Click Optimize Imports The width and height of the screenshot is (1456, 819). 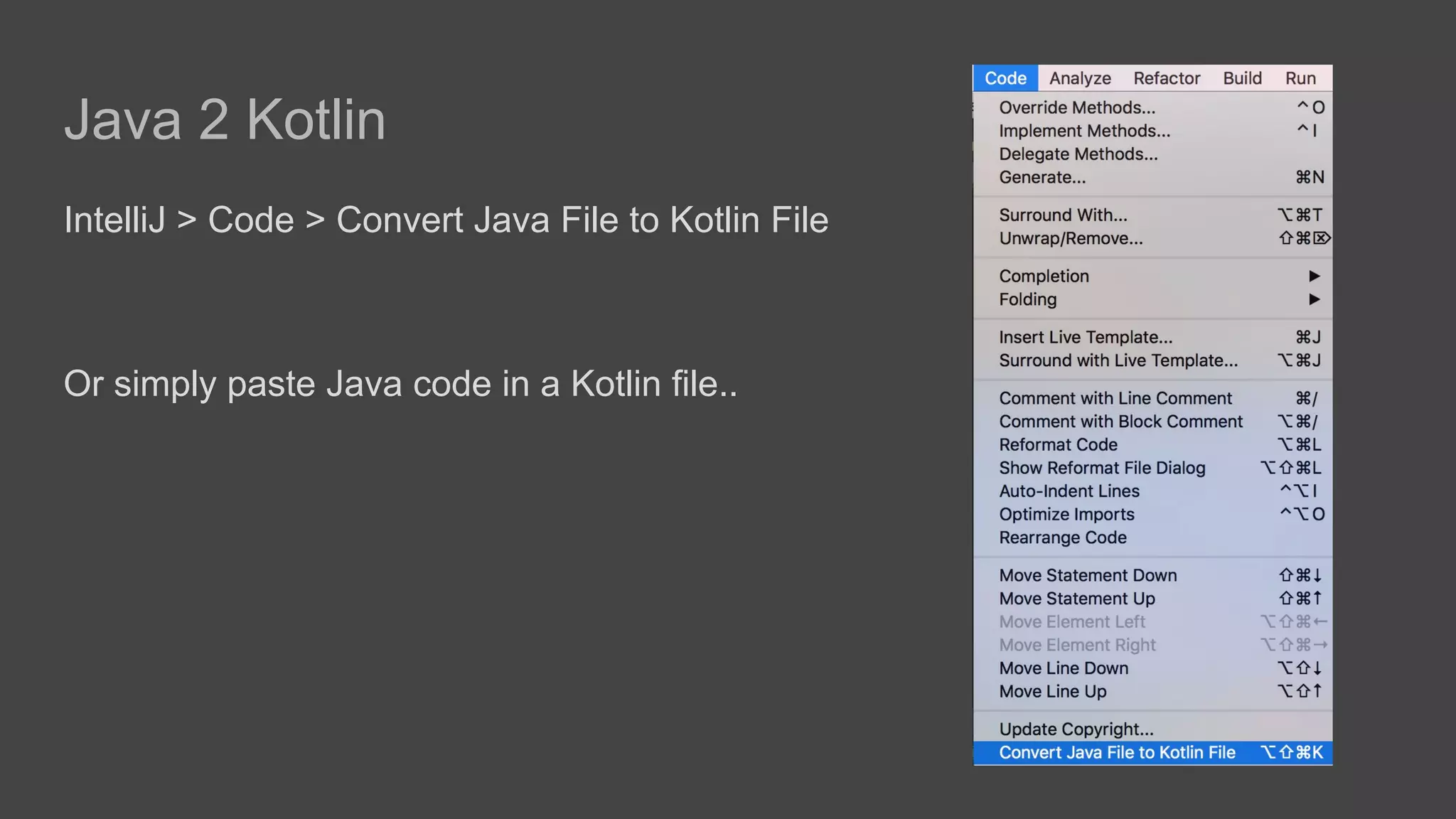(x=1152, y=515)
